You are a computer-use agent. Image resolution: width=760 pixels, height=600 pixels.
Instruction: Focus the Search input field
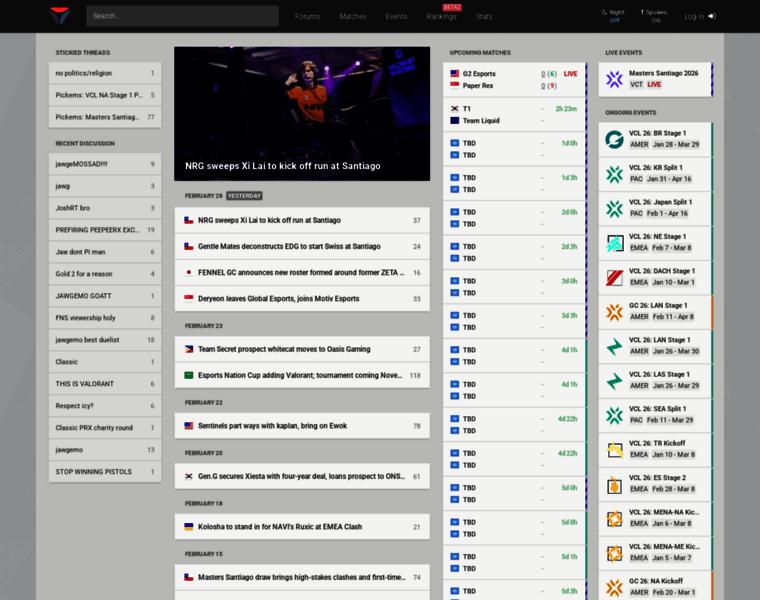(x=182, y=16)
